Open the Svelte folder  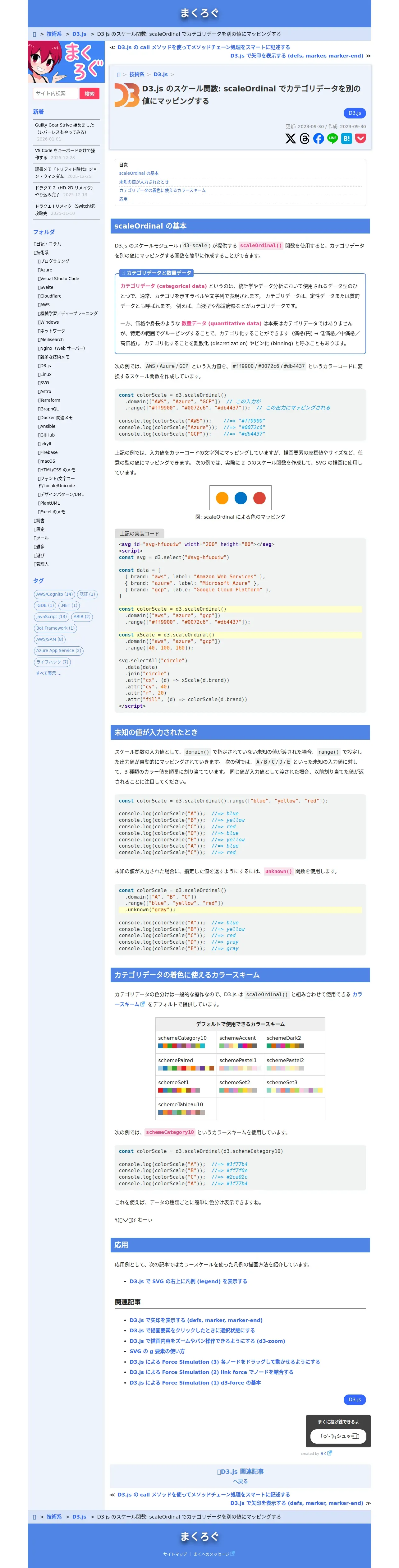click(x=46, y=287)
